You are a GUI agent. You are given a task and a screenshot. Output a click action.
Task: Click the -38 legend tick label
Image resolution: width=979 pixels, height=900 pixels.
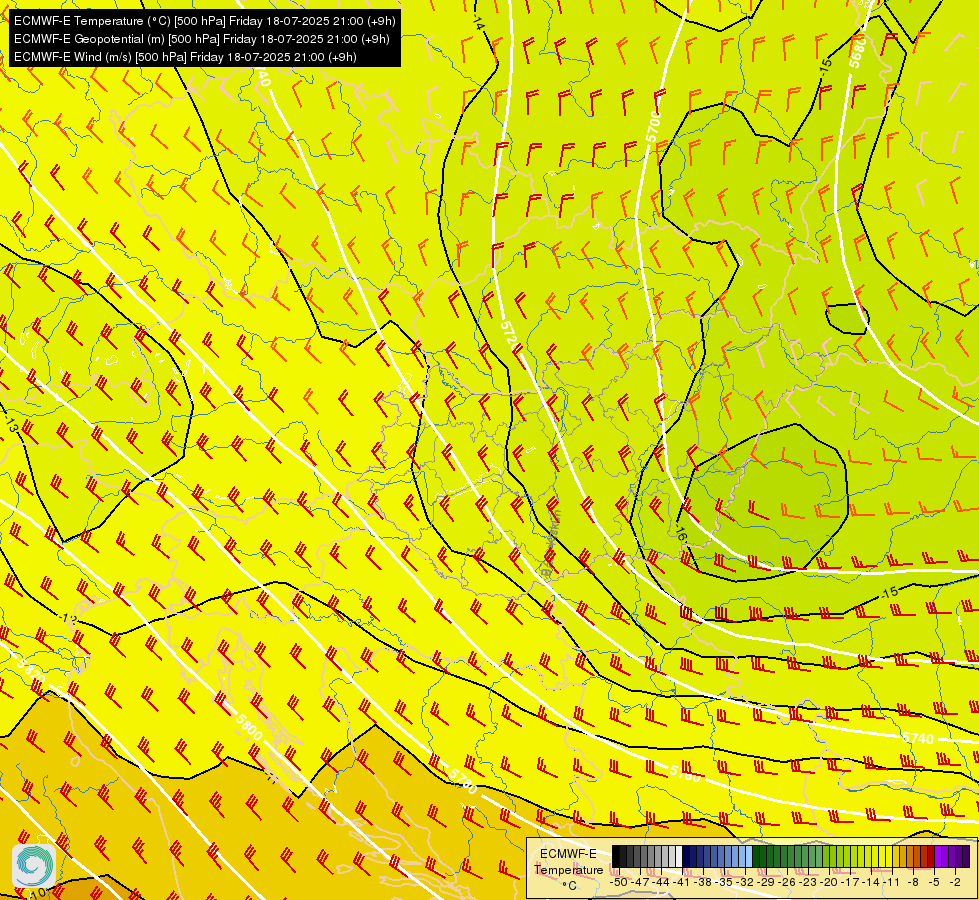(x=702, y=883)
